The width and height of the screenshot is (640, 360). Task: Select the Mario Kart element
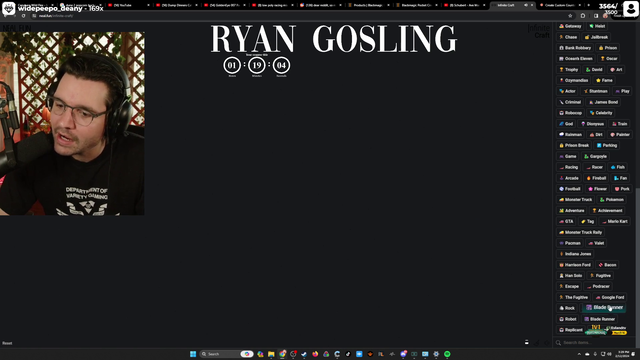(x=614, y=222)
